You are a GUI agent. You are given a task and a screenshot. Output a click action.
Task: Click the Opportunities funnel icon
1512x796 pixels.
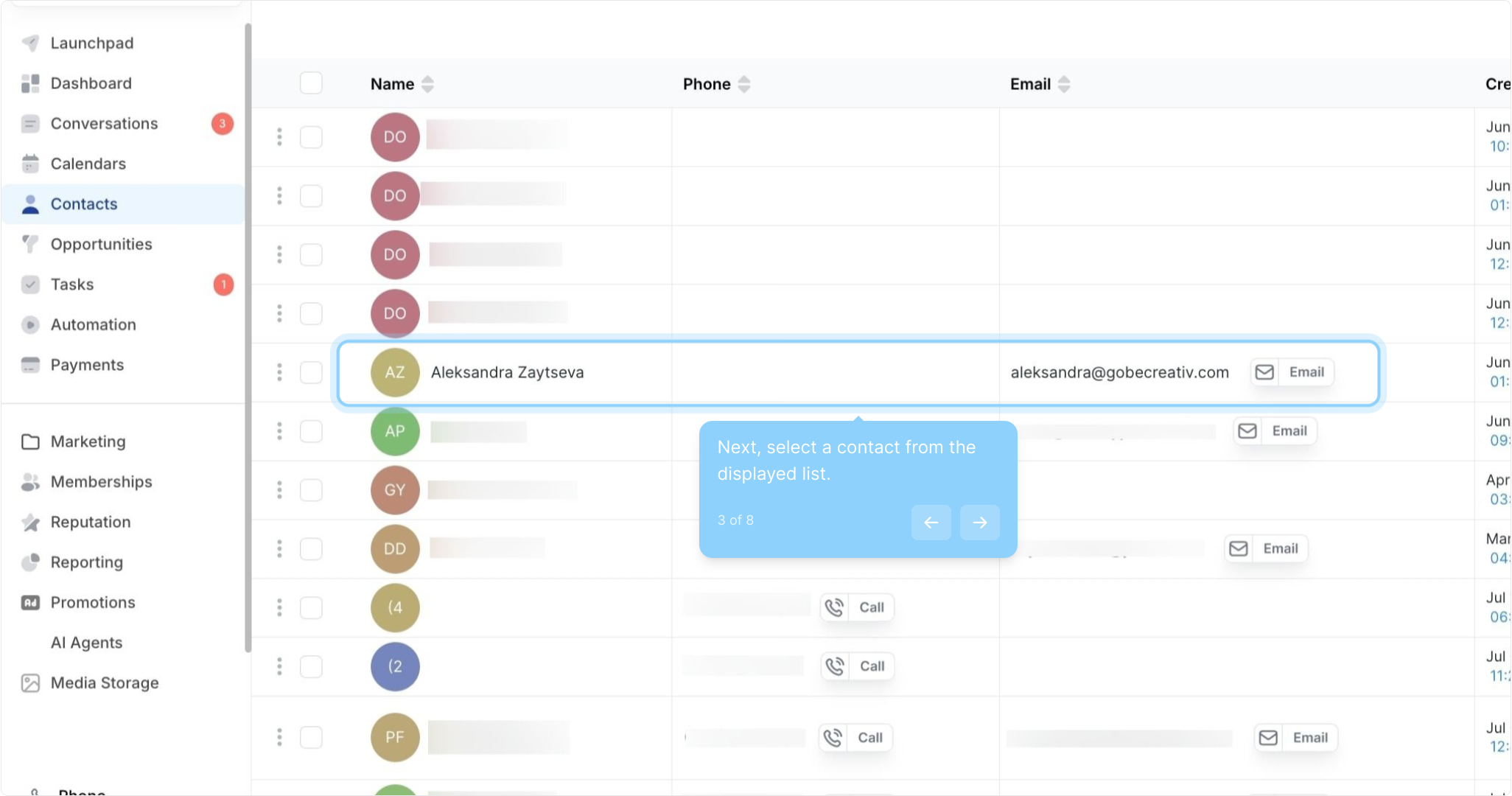pyautogui.click(x=30, y=244)
